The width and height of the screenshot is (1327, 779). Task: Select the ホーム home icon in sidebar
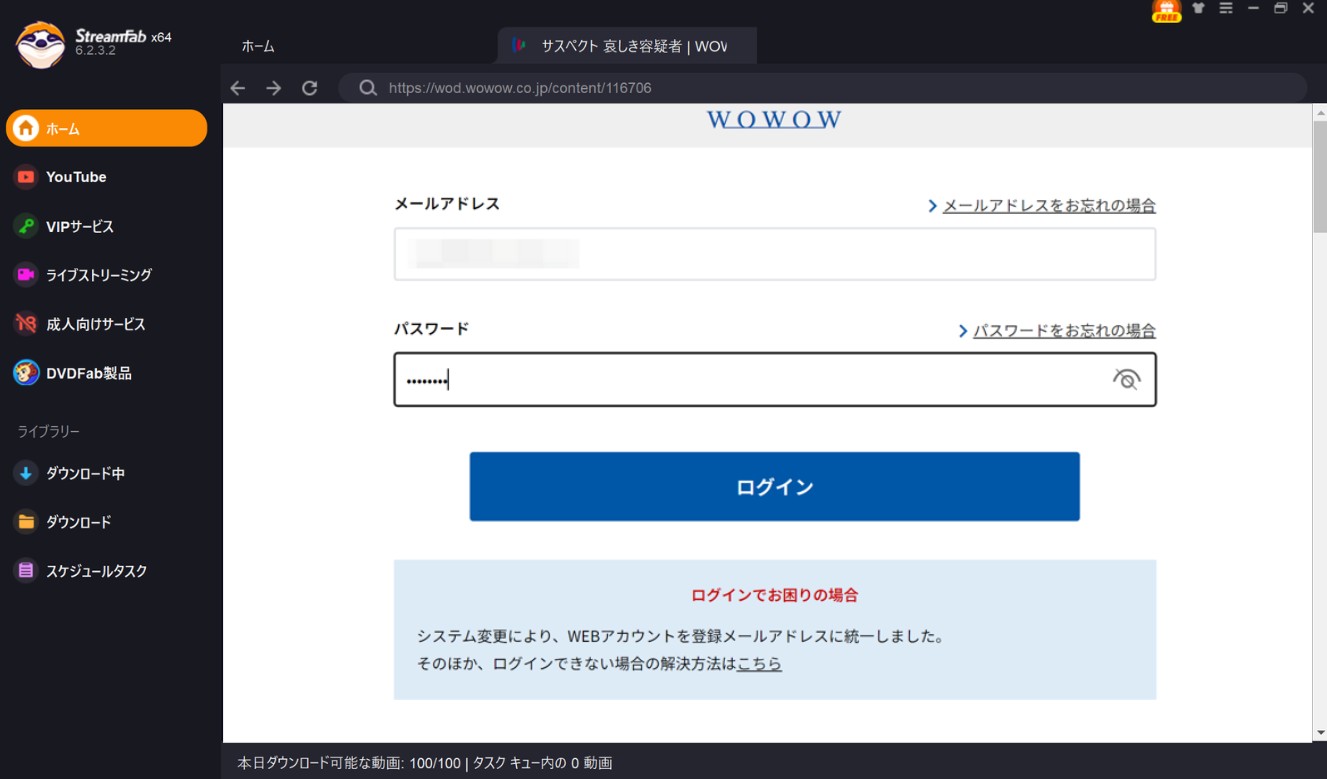[26, 129]
